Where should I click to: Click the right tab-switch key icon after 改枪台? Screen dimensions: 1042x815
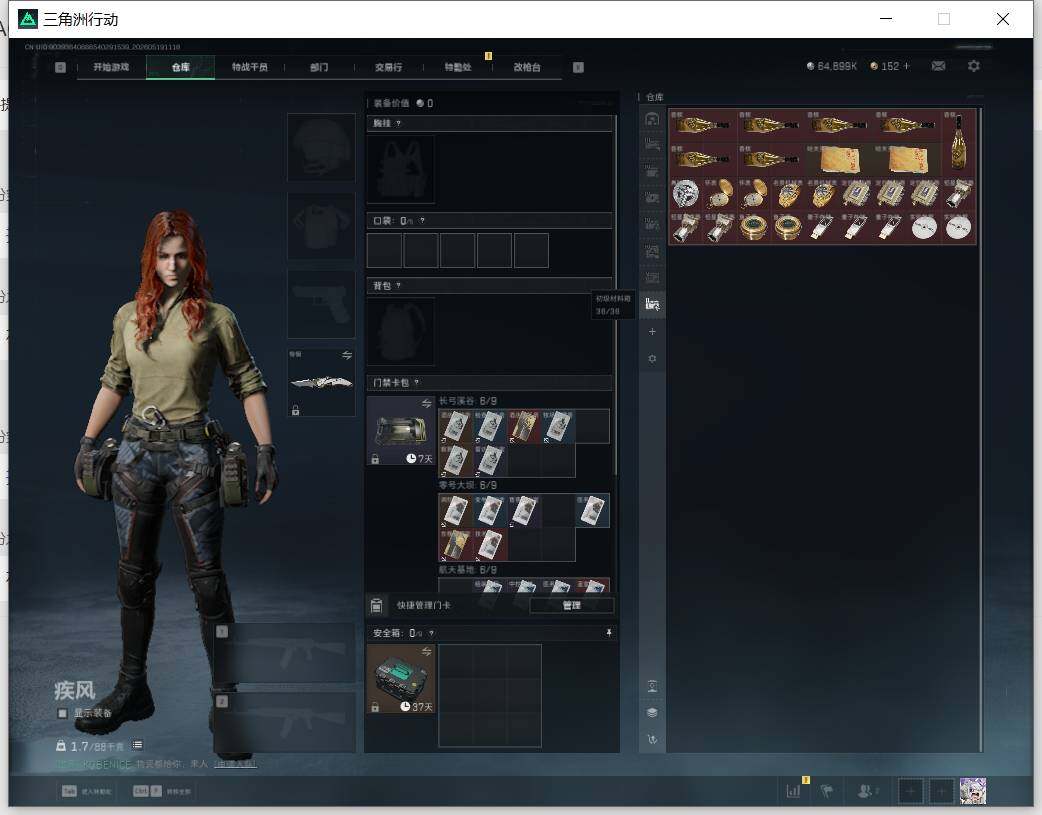pos(578,67)
